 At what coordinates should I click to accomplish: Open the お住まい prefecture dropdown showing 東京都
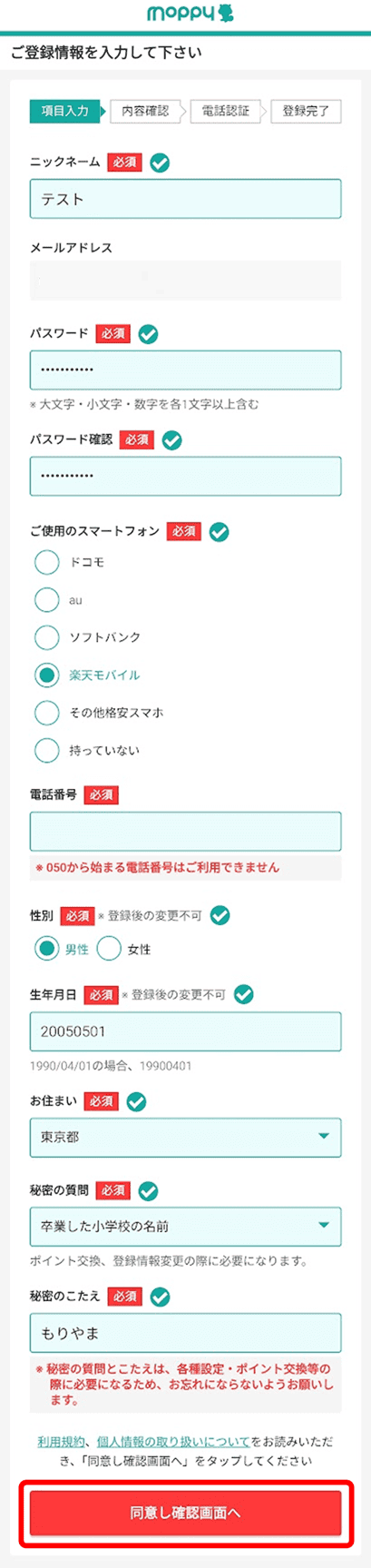click(185, 1138)
